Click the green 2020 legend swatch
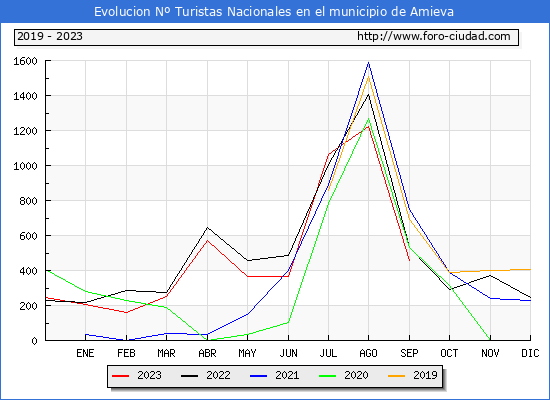This screenshot has width=550, height=400. coord(327,376)
